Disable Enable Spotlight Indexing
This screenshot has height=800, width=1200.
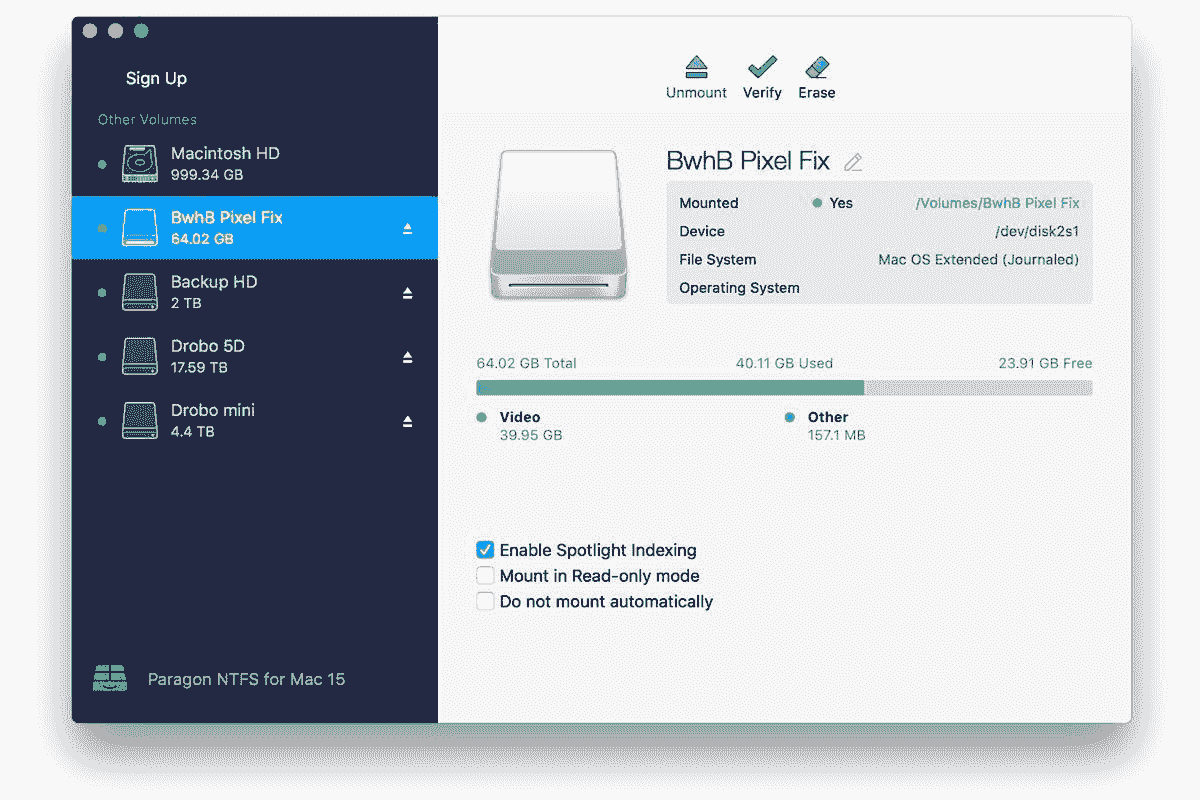pos(485,550)
